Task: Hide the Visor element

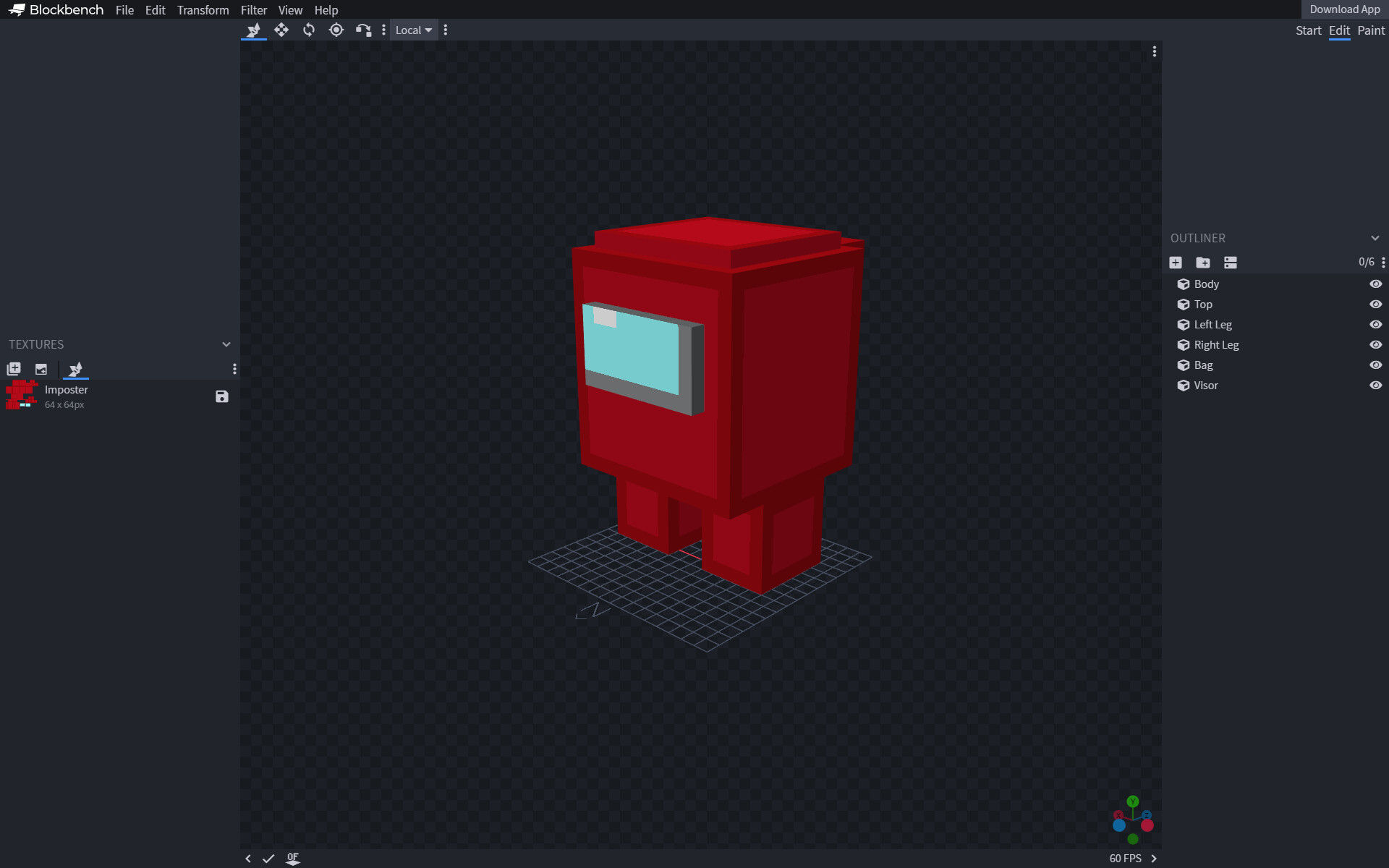Action: [x=1375, y=386]
